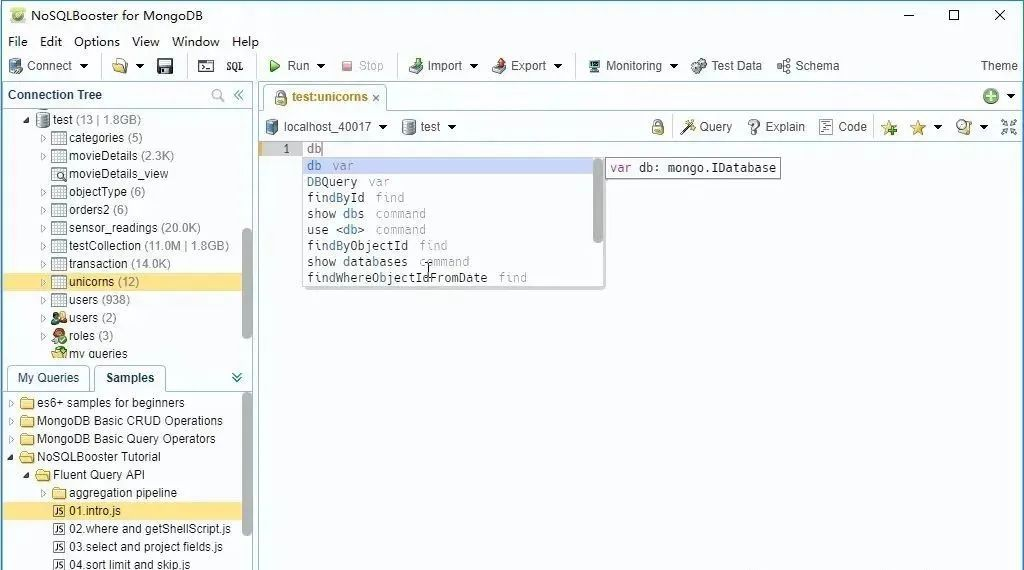This screenshot has width=1024, height=570.
Task: Click the samples panel collapse chevrons
Action: [237, 377]
